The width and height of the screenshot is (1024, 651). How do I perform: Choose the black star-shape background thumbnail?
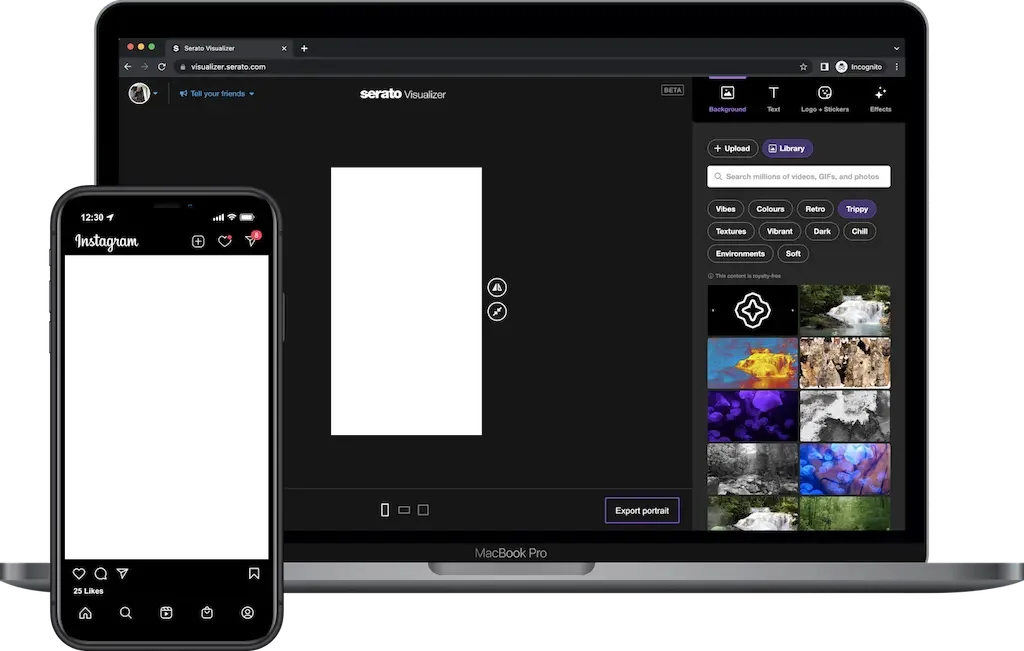(752, 310)
